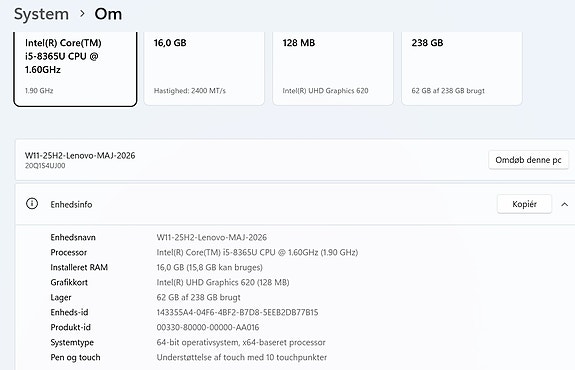Click PC name W11-25H2-Lenovo-MAJ-2026 in header card
Image resolution: width=575 pixels, height=370 pixels.
[80, 155]
